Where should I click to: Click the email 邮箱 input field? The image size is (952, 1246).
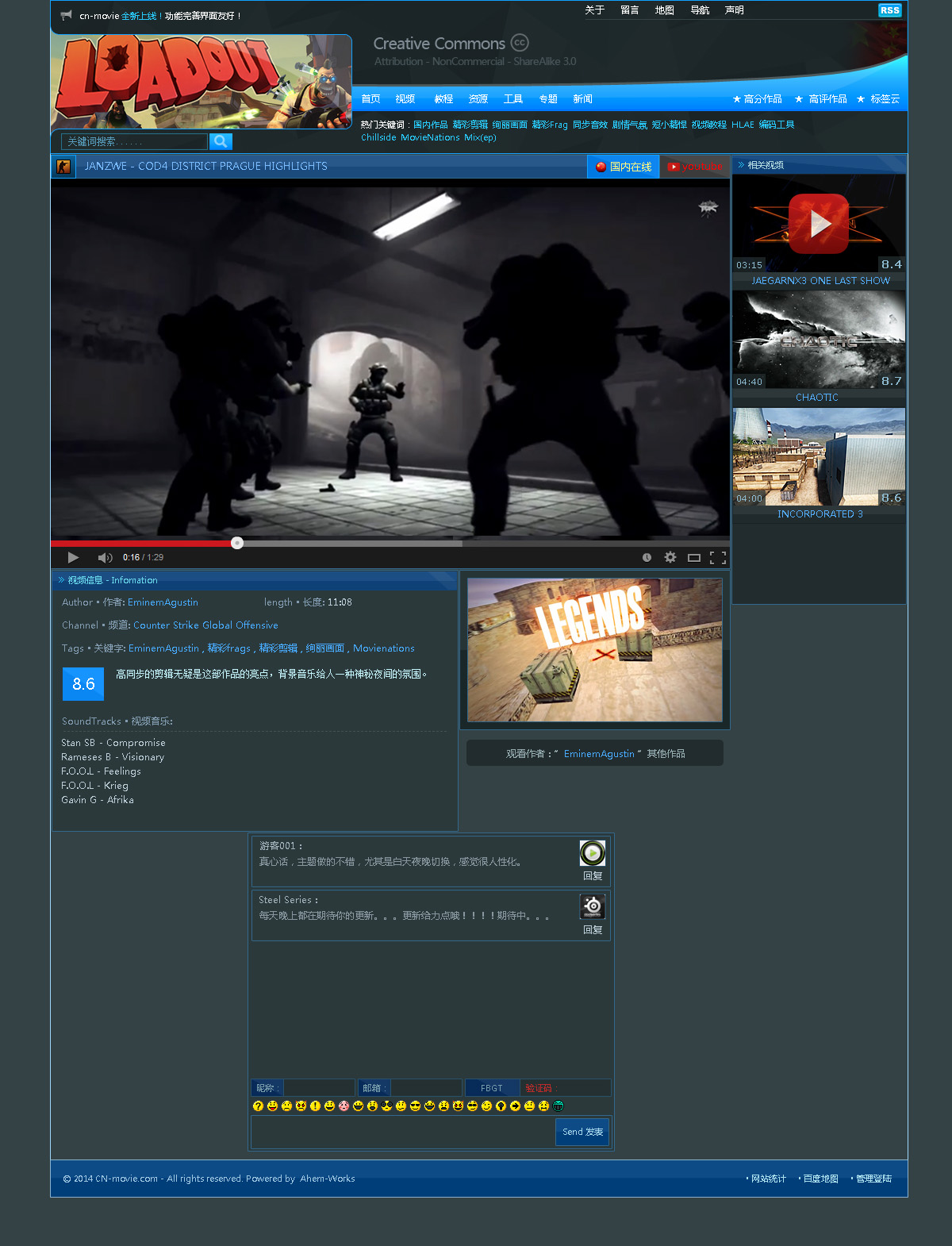coord(426,1088)
